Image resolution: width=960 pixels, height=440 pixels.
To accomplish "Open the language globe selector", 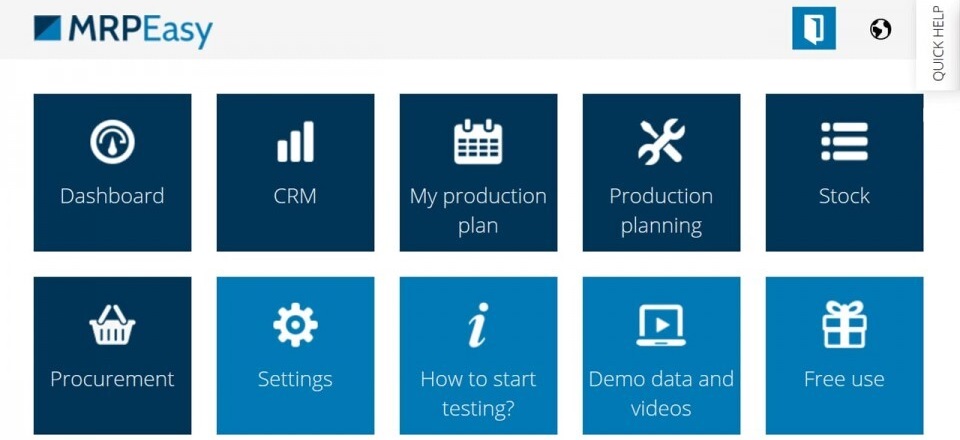I will point(880,29).
